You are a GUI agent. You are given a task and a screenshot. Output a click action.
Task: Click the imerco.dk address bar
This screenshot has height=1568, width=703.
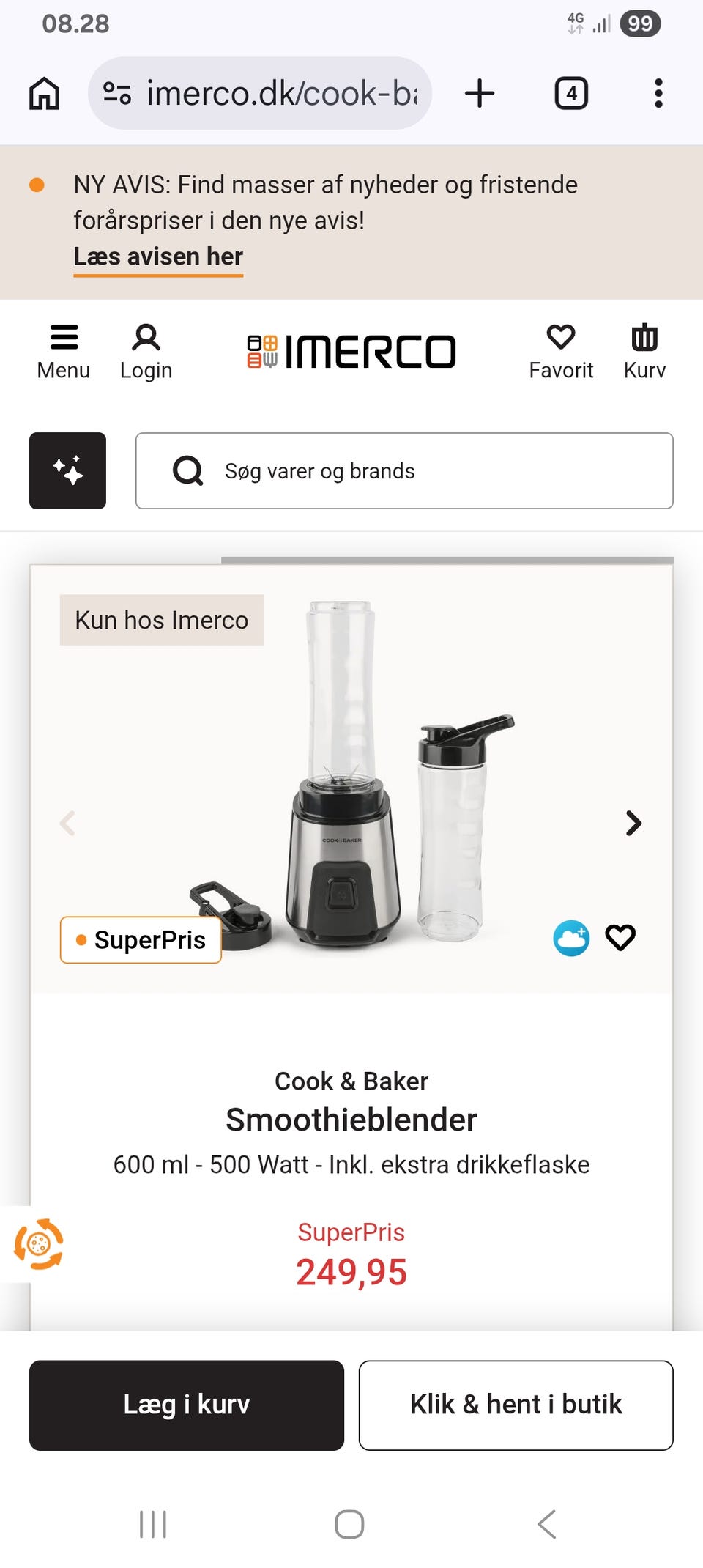(x=260, y=94)
